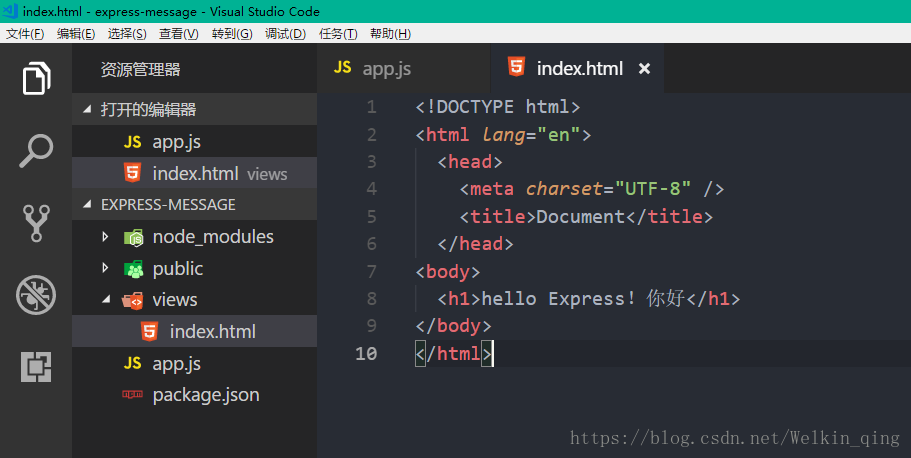This screenshot has width=911, height=458.
Task: Click the closing </html> tag
Action: pos(454,353)
